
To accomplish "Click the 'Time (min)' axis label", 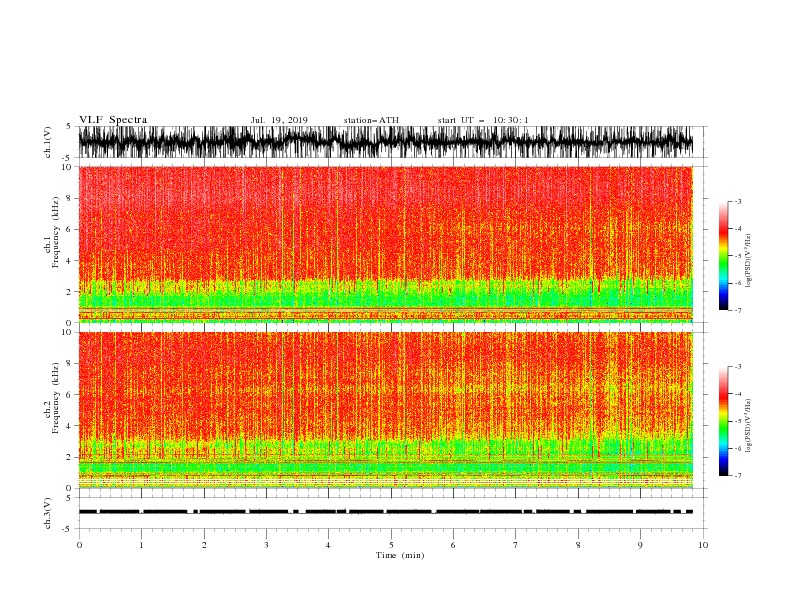I will coord(400,555).
